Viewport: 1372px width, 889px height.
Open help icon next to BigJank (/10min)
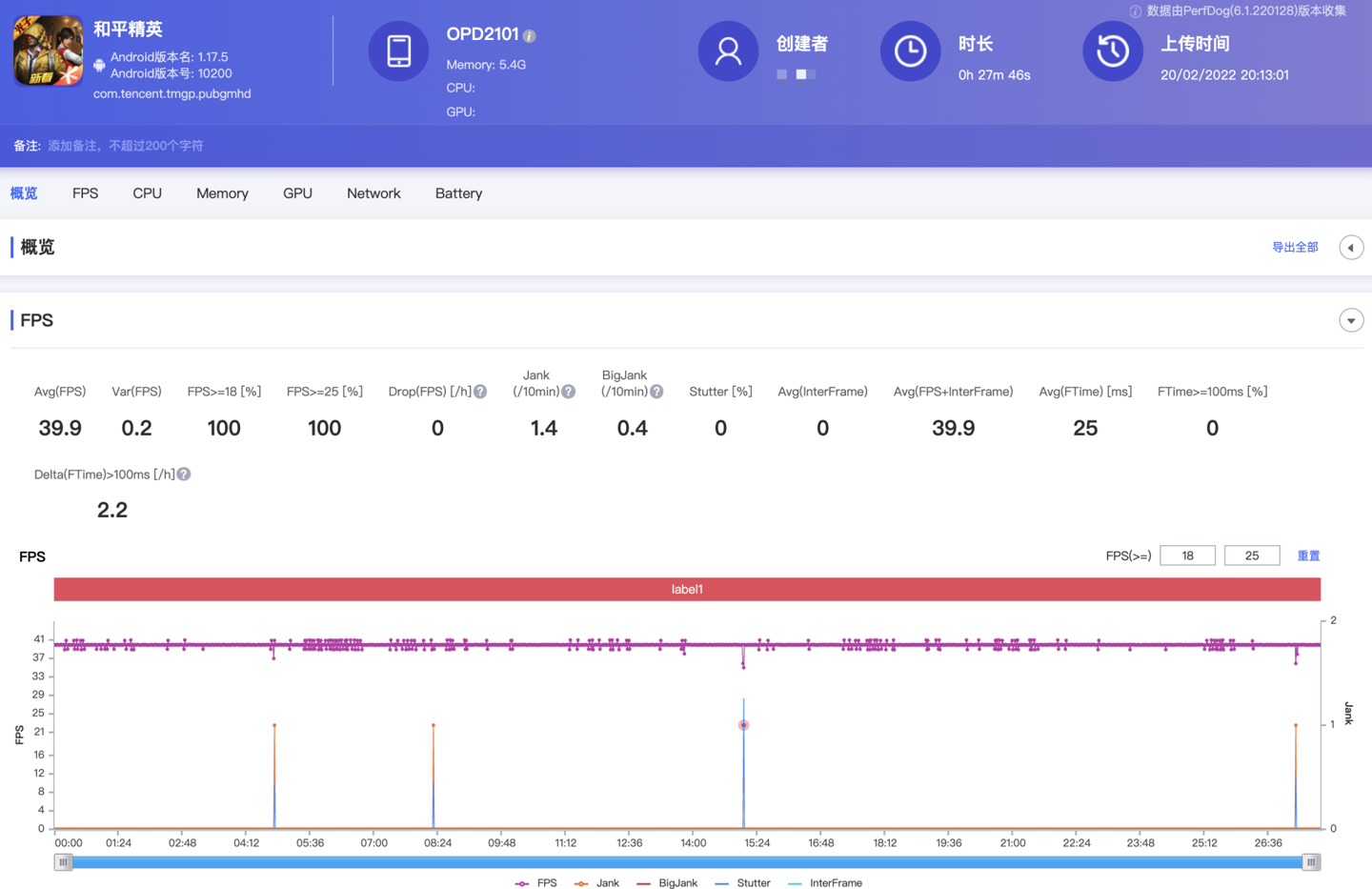(656, 392)
